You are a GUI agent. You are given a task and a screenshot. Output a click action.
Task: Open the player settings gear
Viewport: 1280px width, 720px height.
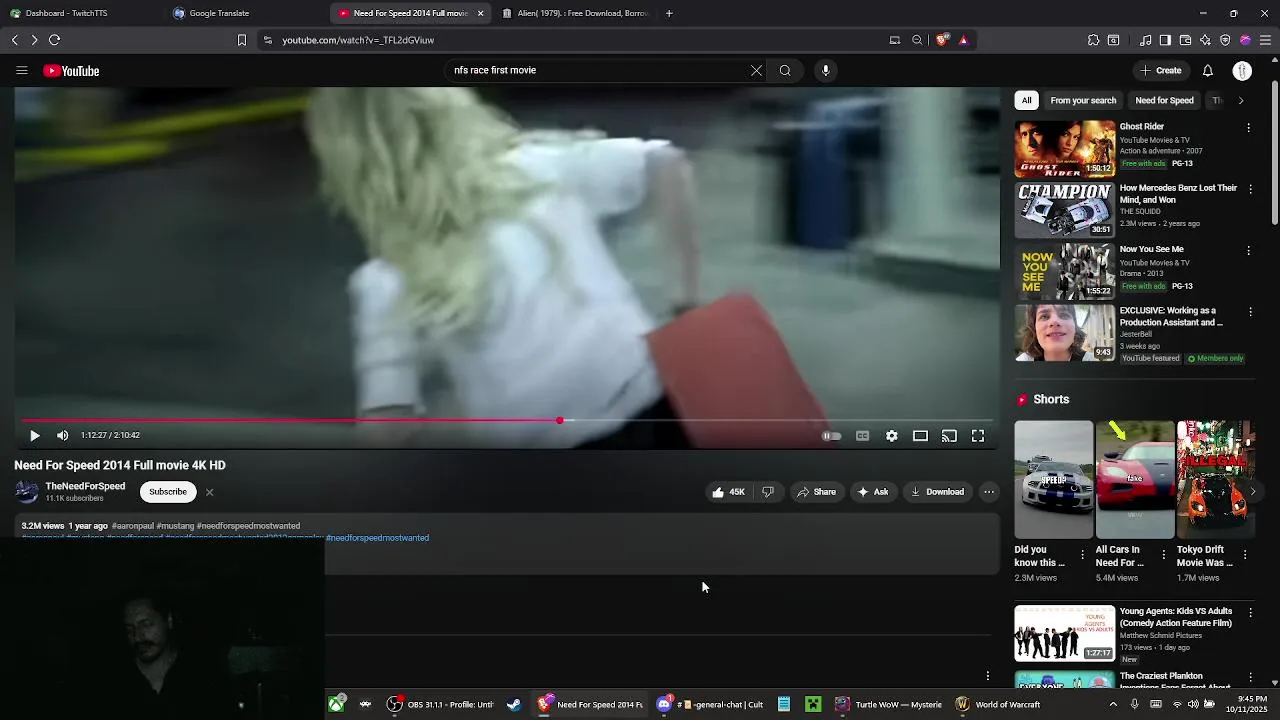tap(891, 436)
